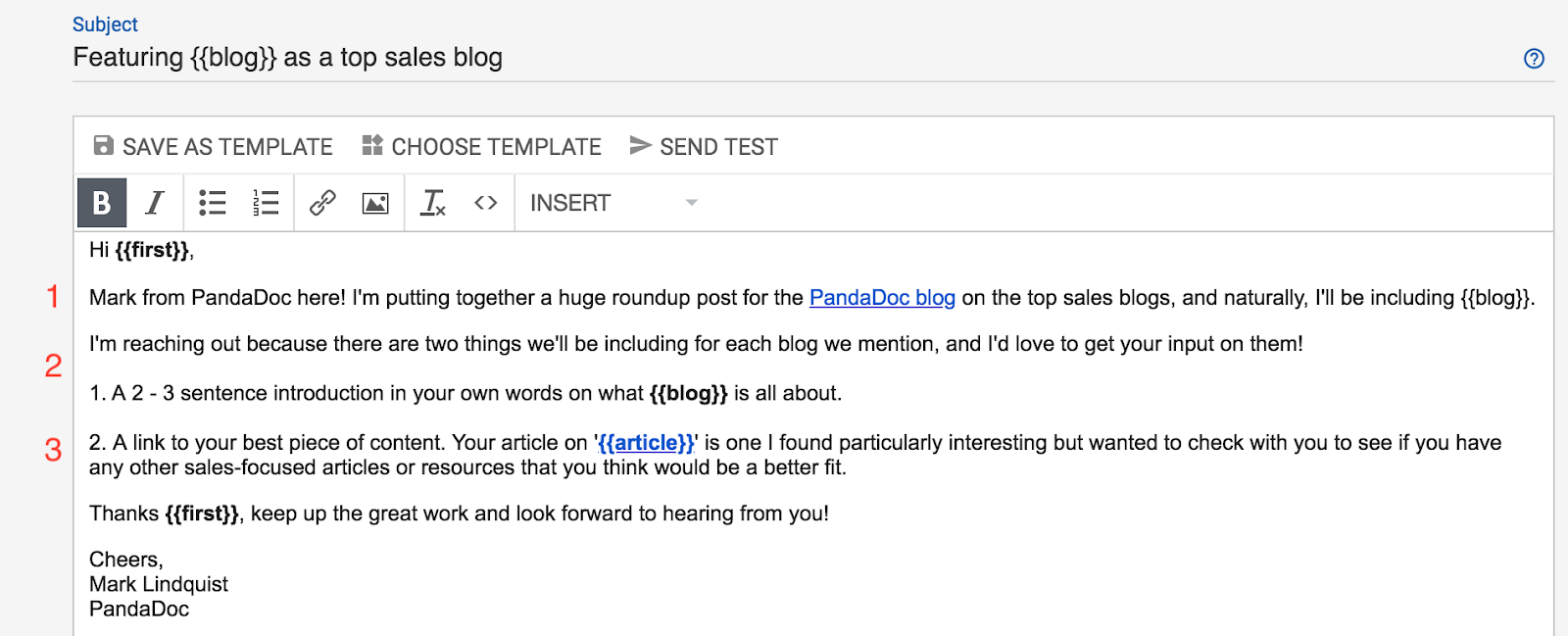Screen dimensions: 1568x636
Task: Click the save floppy disk icon
Action: 103,146
